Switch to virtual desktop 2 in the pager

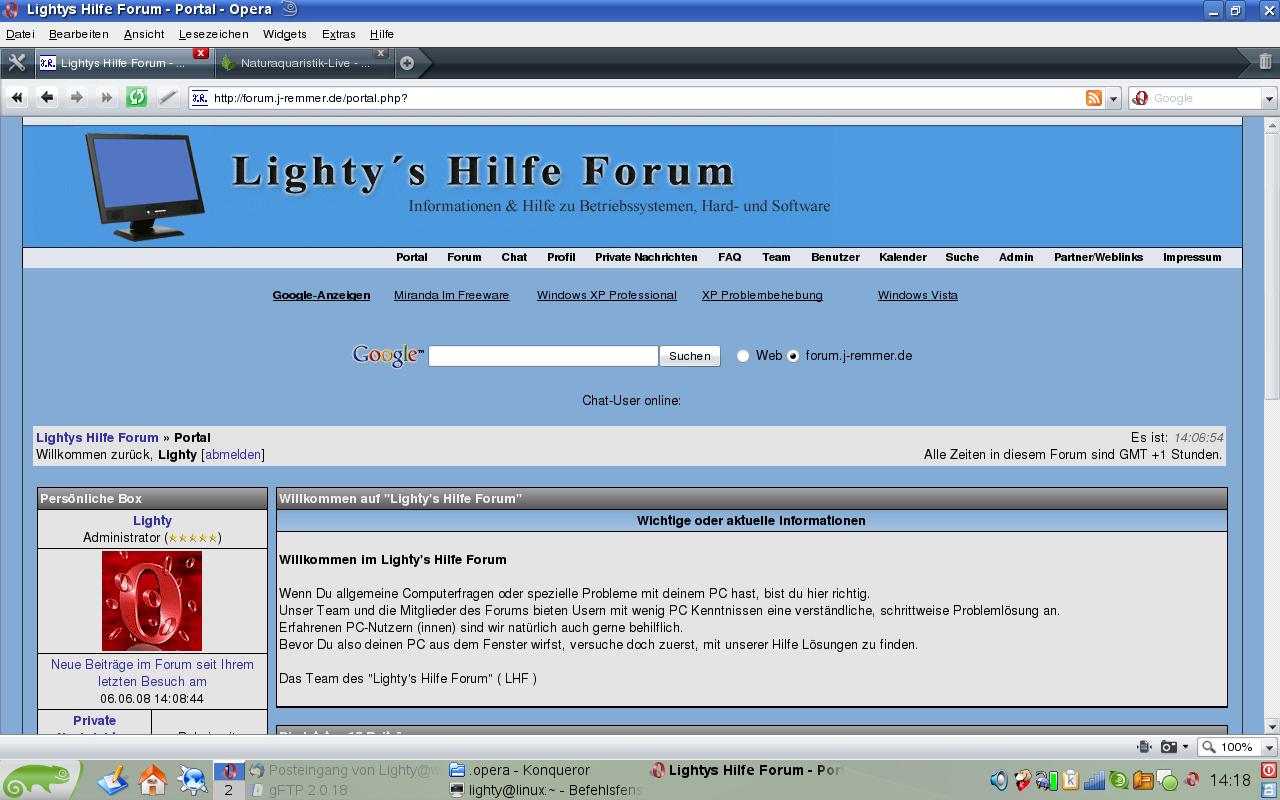point(228,790)
